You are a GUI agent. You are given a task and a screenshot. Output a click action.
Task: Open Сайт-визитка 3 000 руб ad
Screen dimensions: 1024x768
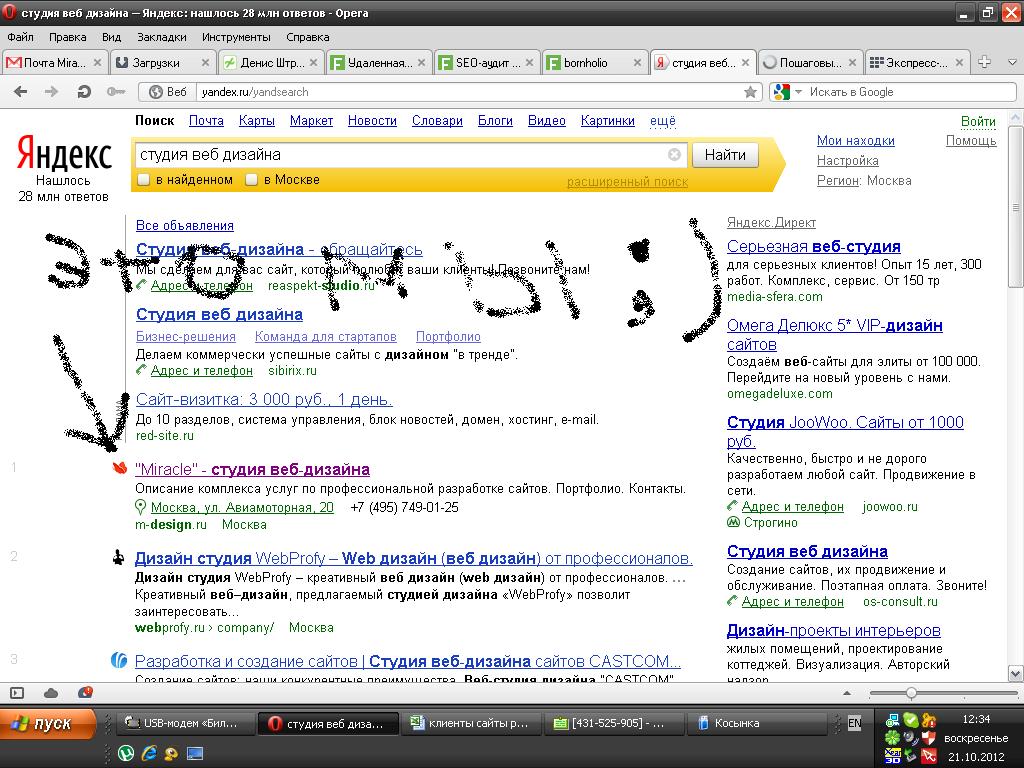coord(264,399)
